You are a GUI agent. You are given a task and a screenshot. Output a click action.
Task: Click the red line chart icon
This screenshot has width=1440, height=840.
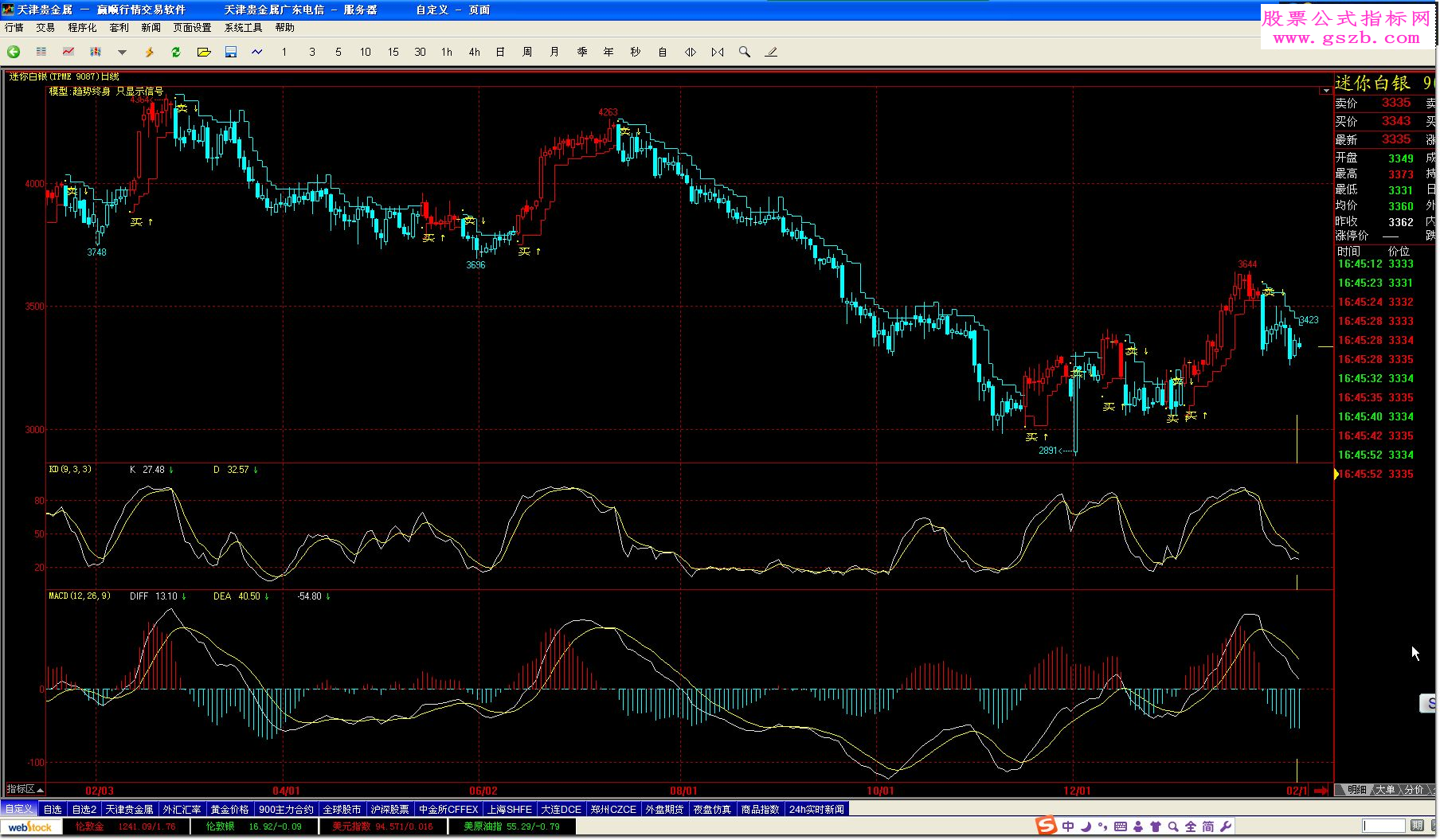click(x=68, y=52)
